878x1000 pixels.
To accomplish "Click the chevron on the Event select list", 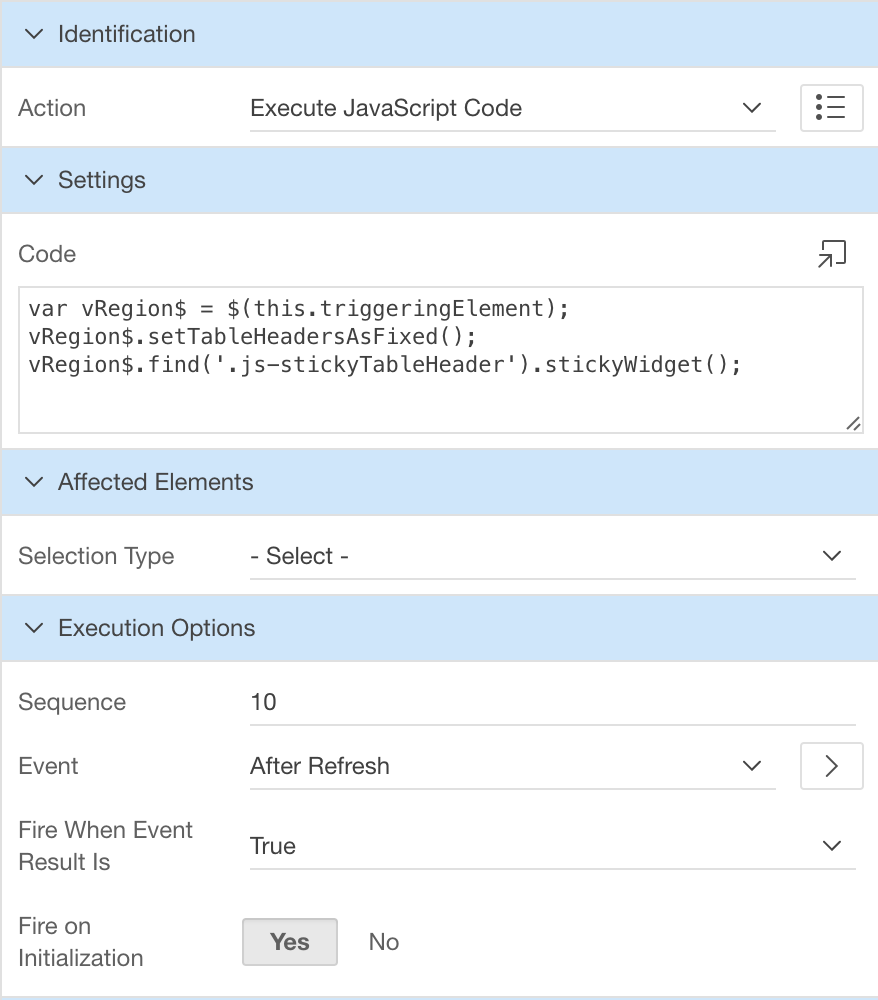I will 752,766.
